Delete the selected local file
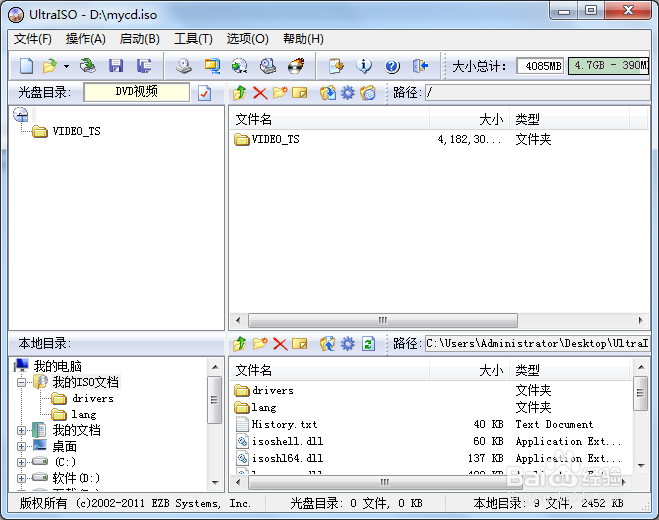This screenshot has width=659, height=520. pyautogui.click(x=280, y=344)
